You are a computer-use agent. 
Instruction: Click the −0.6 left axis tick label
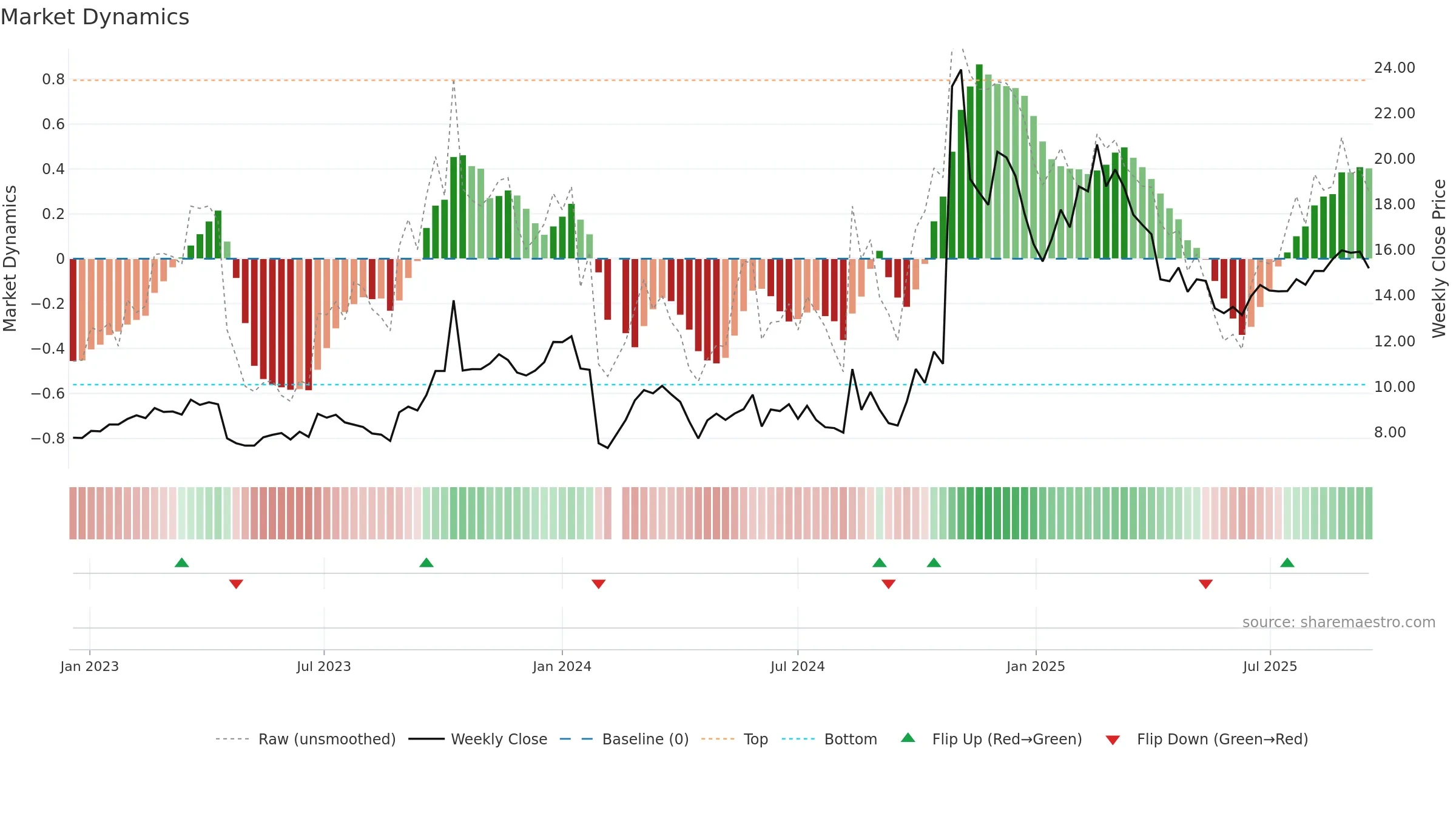[48, 394]
